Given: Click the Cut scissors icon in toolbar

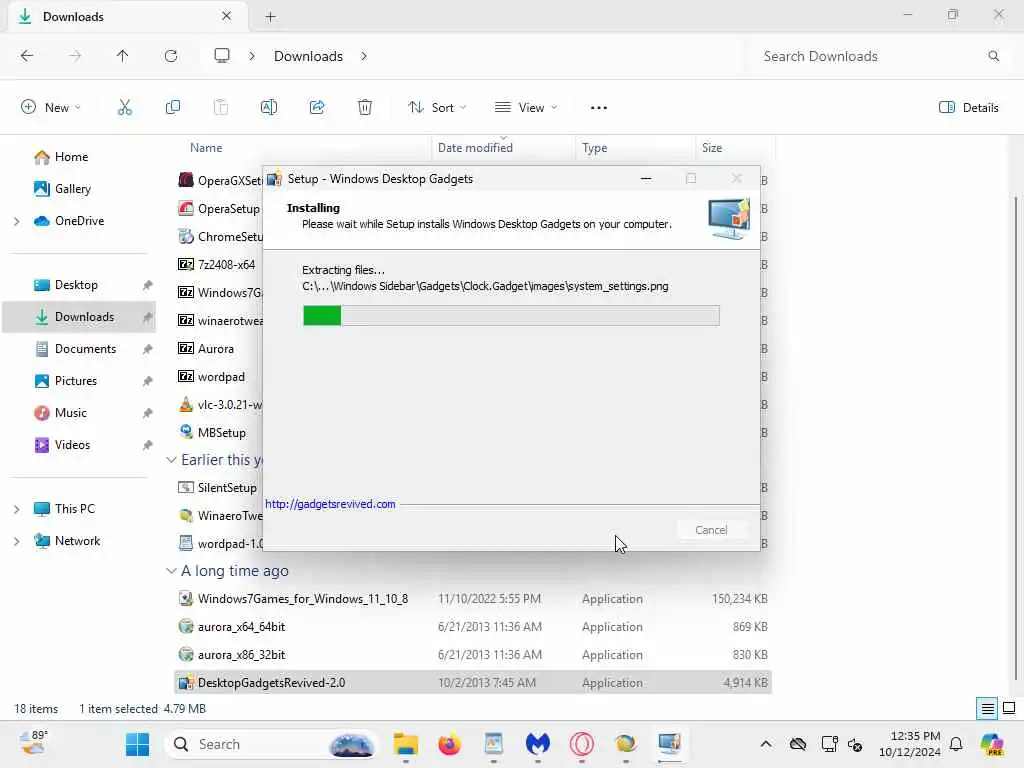Looking at the screenshot, I should [x=124, y=108].
